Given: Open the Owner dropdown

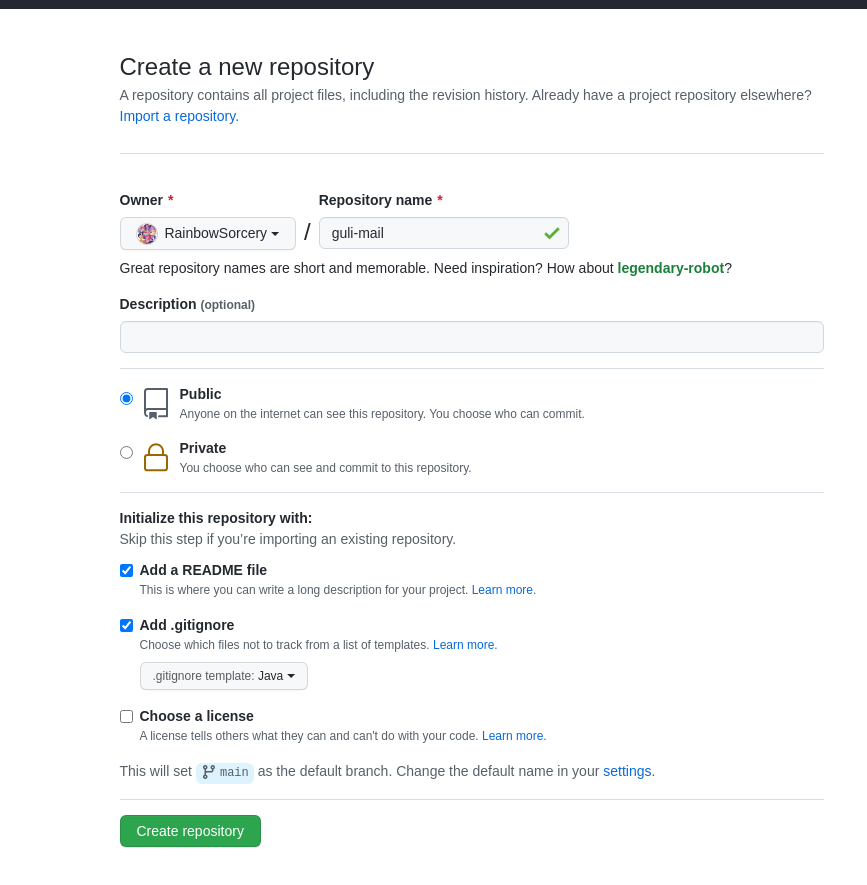Looking at the screenshot, I should (208, 233).
